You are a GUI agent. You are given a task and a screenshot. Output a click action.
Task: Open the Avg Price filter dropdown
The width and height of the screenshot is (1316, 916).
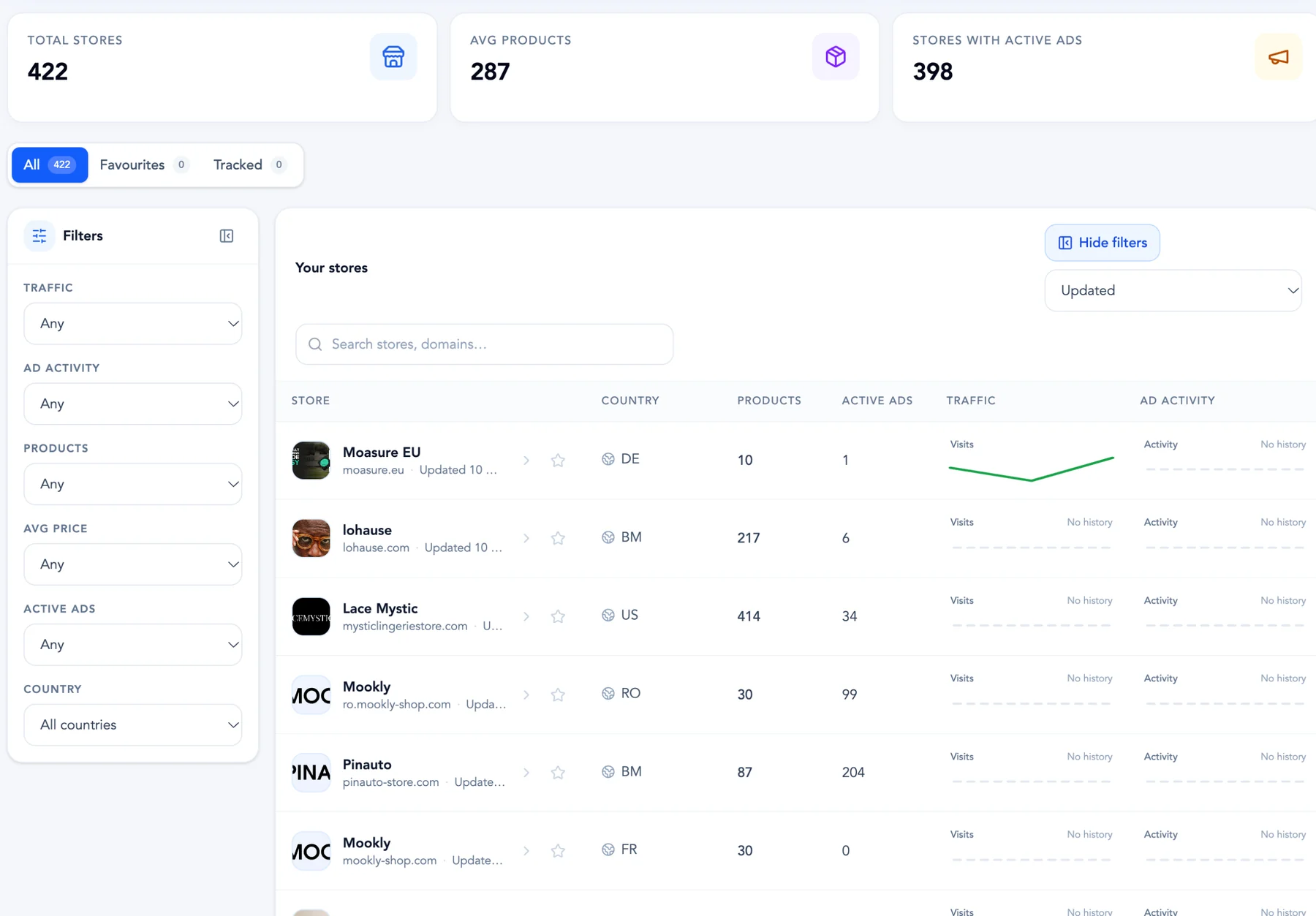(x=133, y=564)
